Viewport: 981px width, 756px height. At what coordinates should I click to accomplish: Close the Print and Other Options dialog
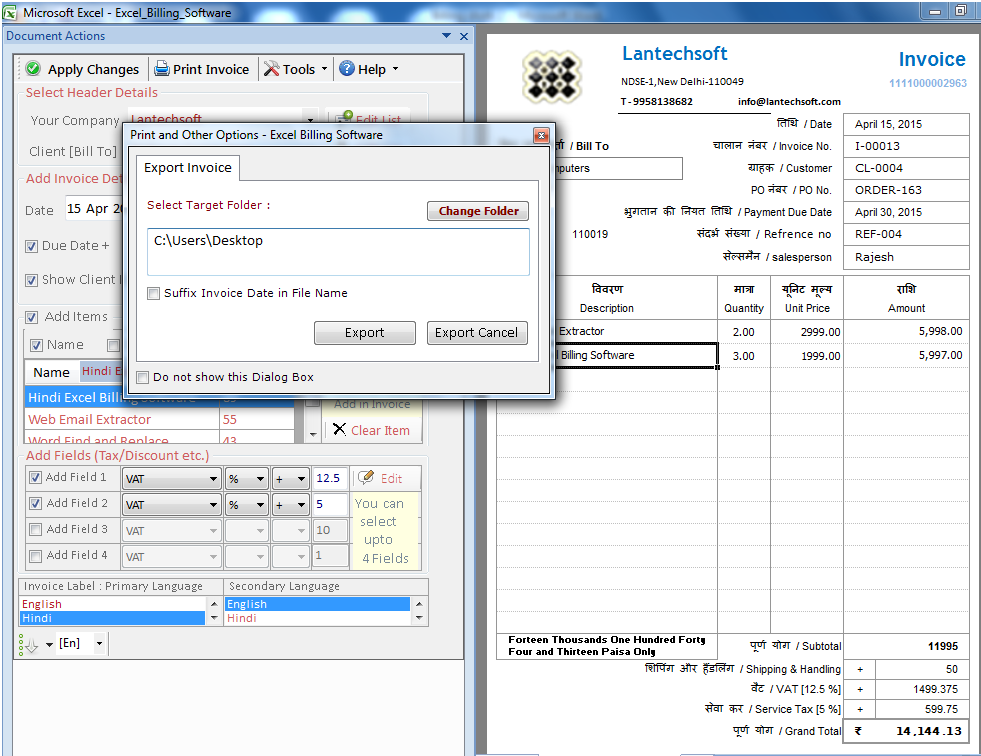pyautogui.click(x=541, y=135)
